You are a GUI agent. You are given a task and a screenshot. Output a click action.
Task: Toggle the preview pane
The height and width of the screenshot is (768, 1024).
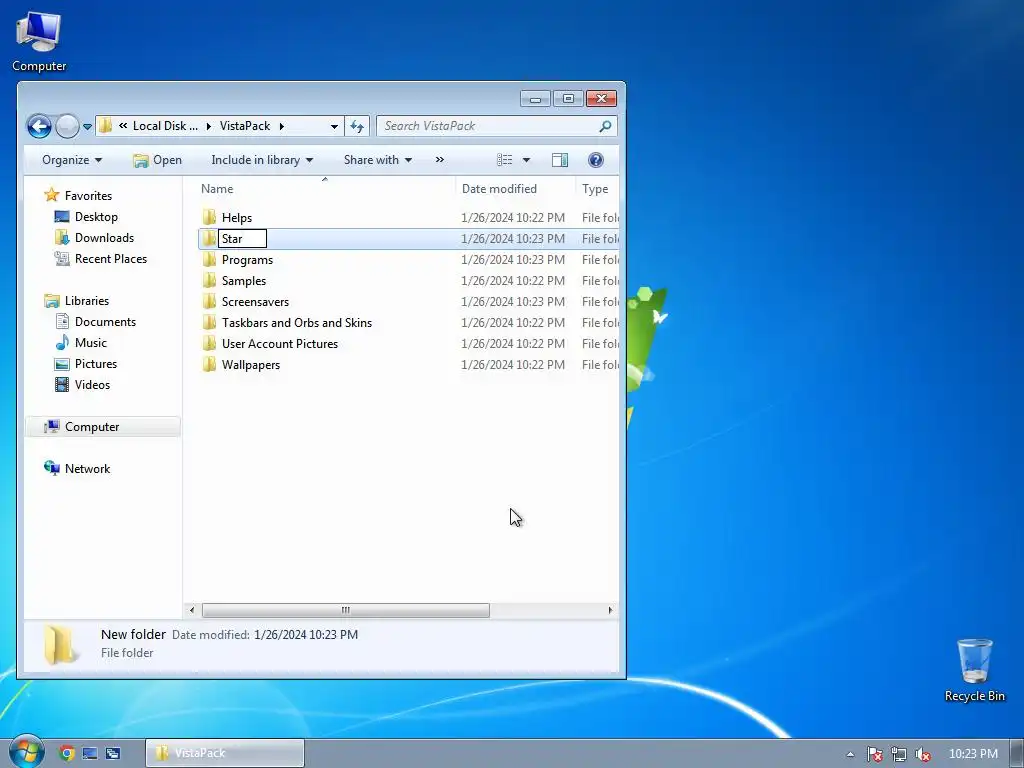pyautogui.click(x=560, y=160)
